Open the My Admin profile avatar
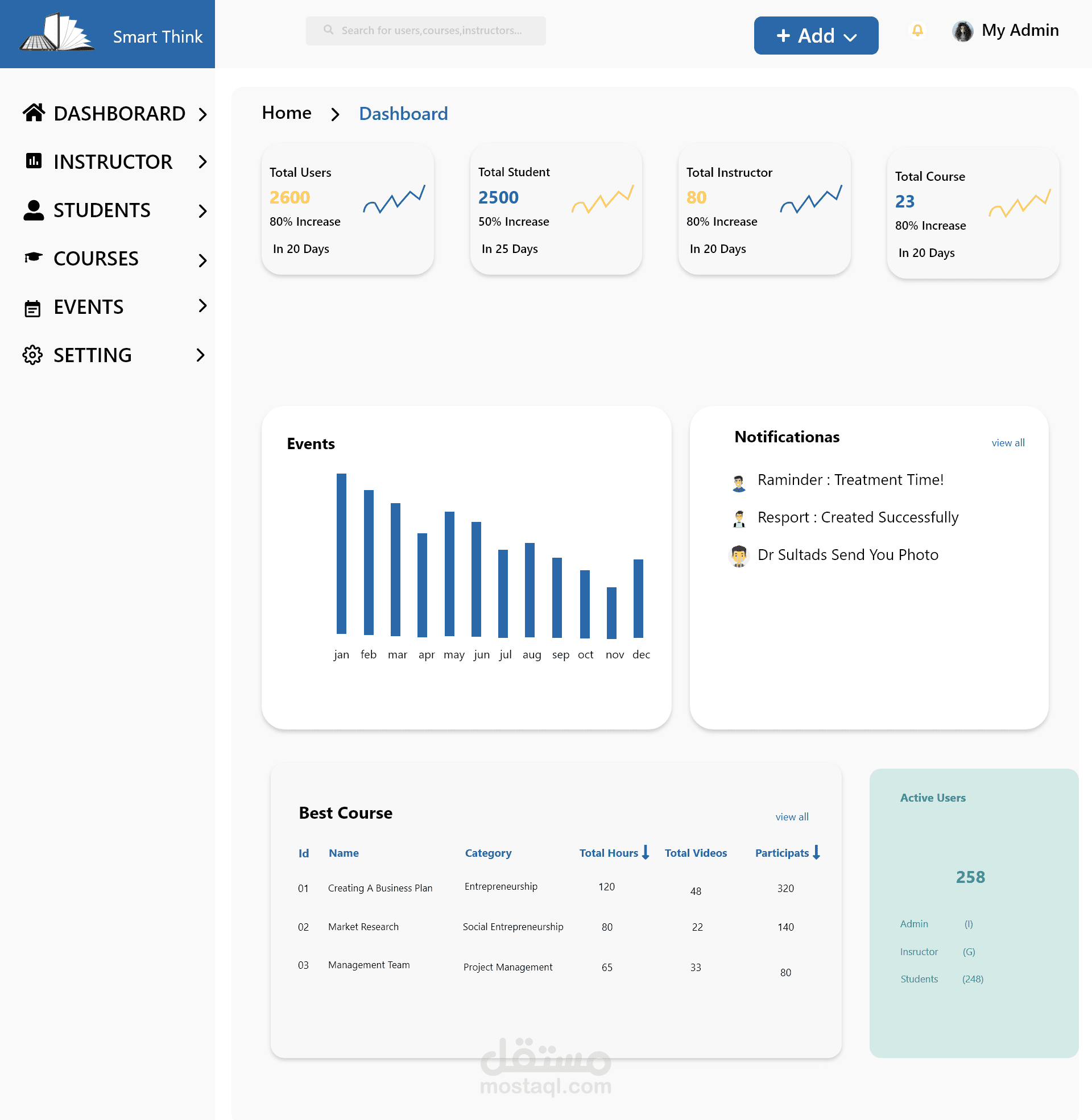The width and height of the screenshot is (1092, 1120). (x=964, y=30)
